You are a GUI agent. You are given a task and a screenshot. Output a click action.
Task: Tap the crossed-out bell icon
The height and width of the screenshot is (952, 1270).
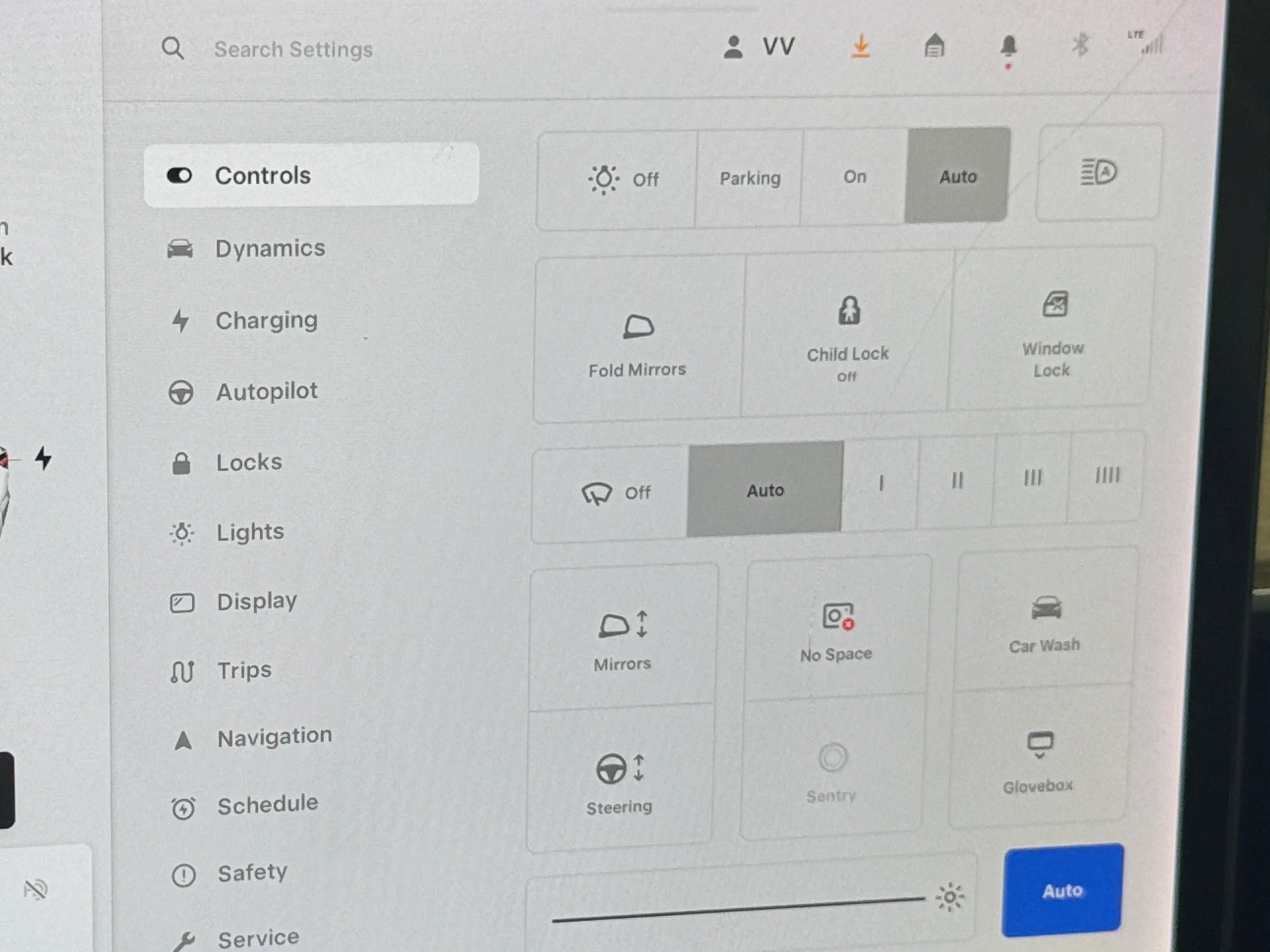pyautogui.click(x=35, y=890)
